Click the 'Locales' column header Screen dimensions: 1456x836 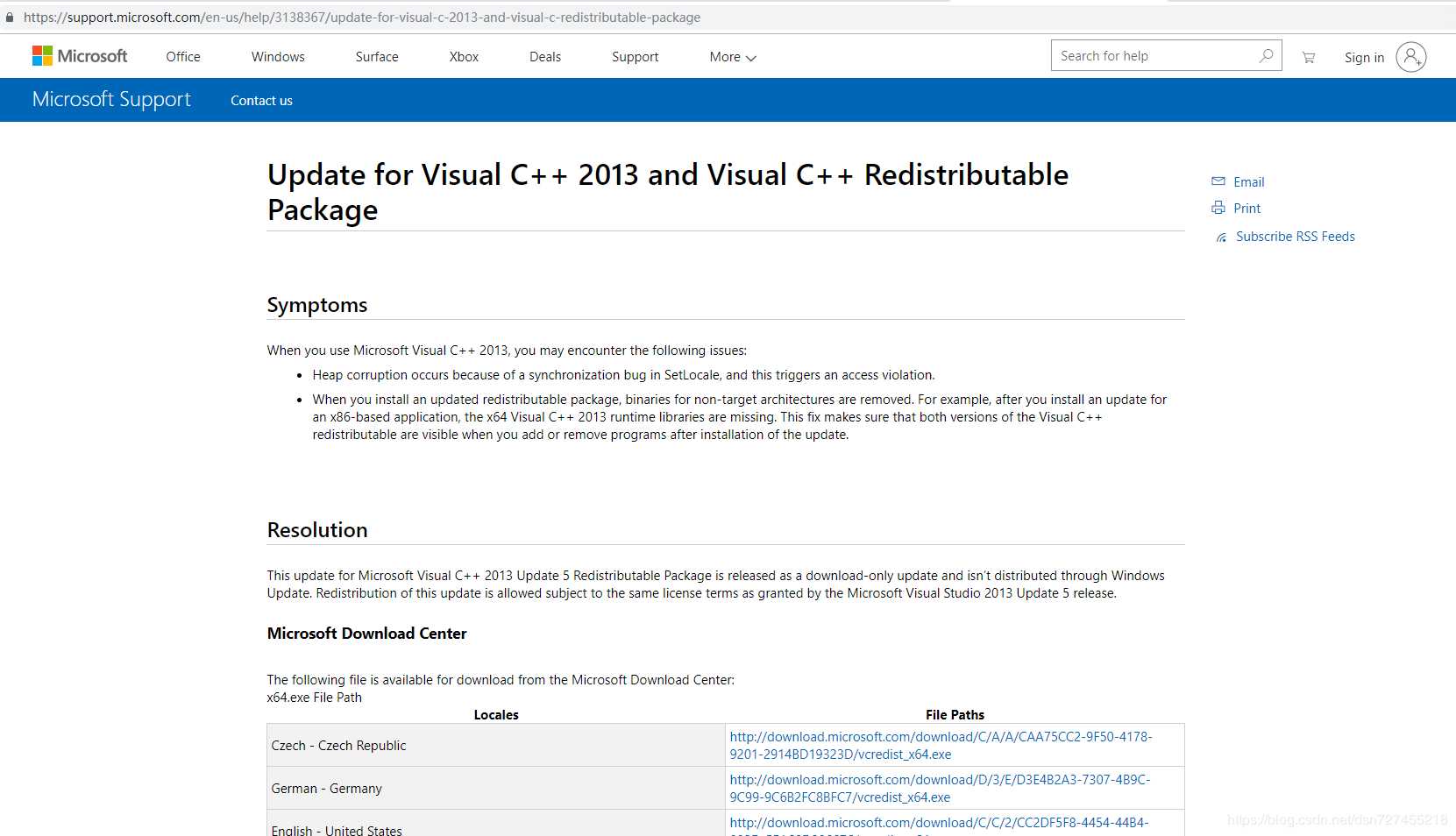click(x=496, y=715)
